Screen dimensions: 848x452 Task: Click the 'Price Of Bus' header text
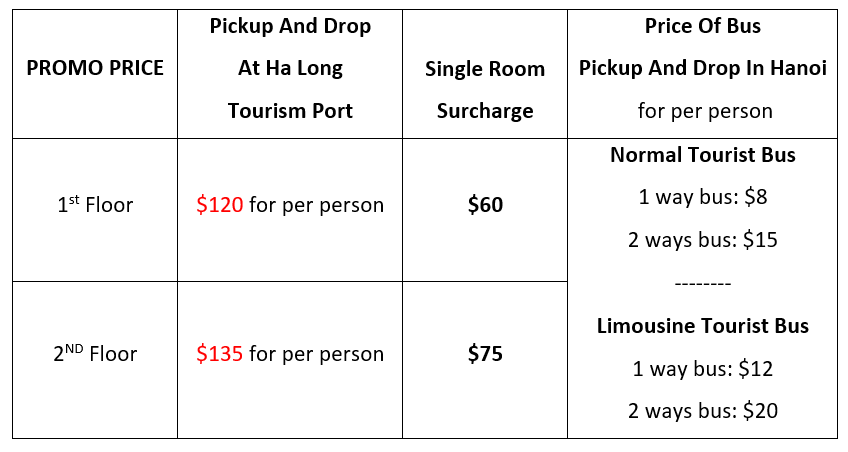(702, 27)
